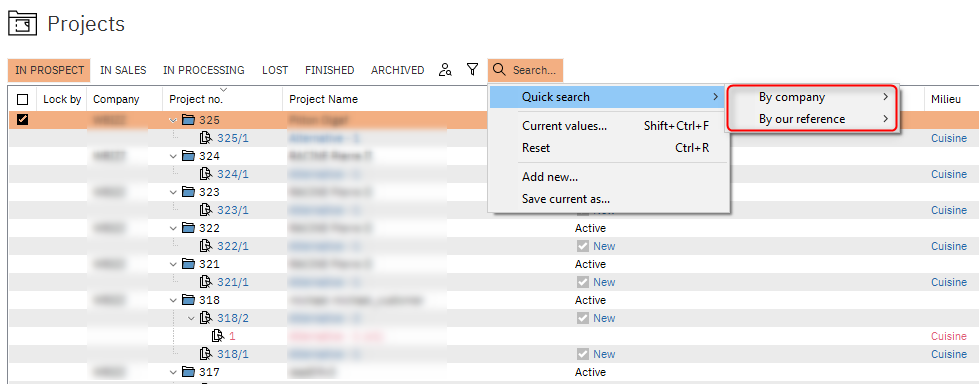The width and height of the screenshot is (979, 384).
Task: Click the document icon next to 323/1
Action: (205, 210)
